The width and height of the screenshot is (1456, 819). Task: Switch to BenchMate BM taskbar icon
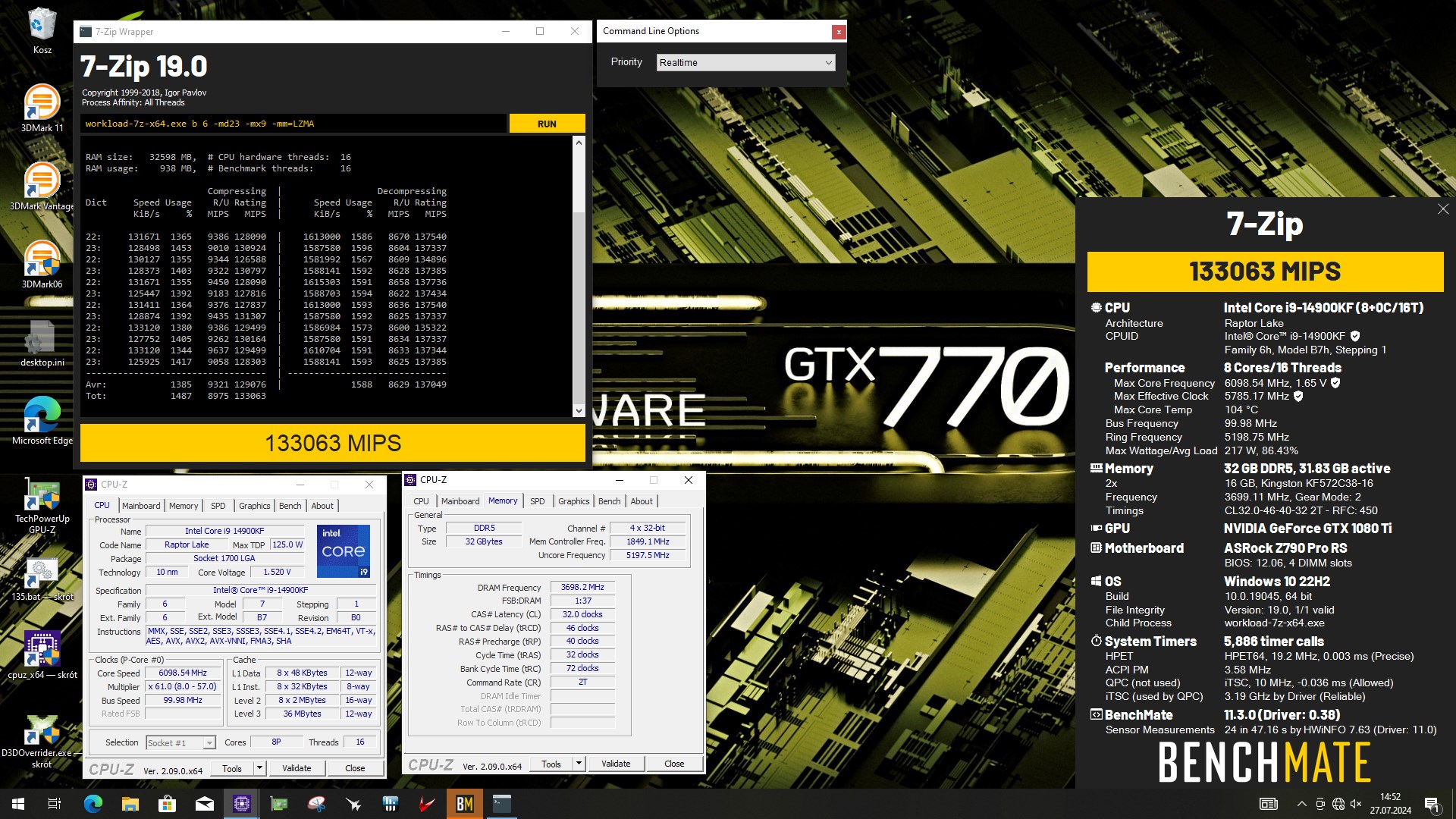tap(464, 804)
